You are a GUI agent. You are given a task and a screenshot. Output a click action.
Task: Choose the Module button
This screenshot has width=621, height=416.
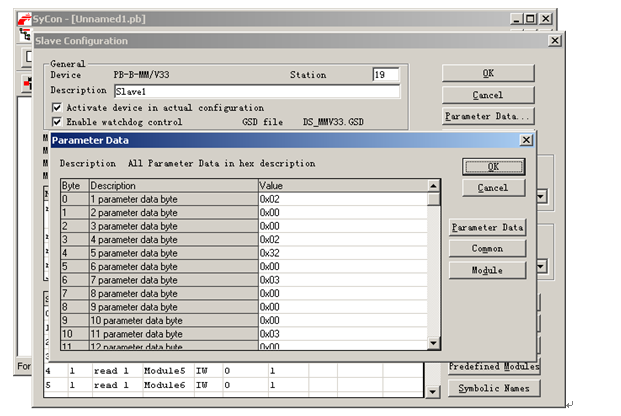pos(487,271)
